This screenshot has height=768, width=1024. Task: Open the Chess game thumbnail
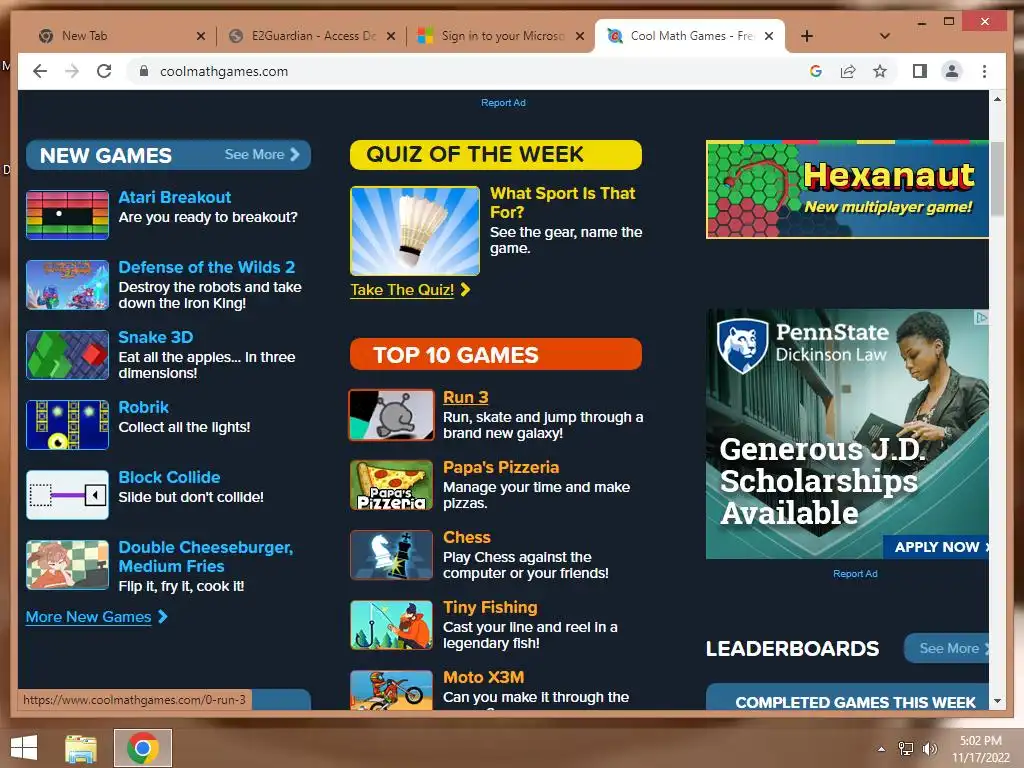[x=391, y=554]
